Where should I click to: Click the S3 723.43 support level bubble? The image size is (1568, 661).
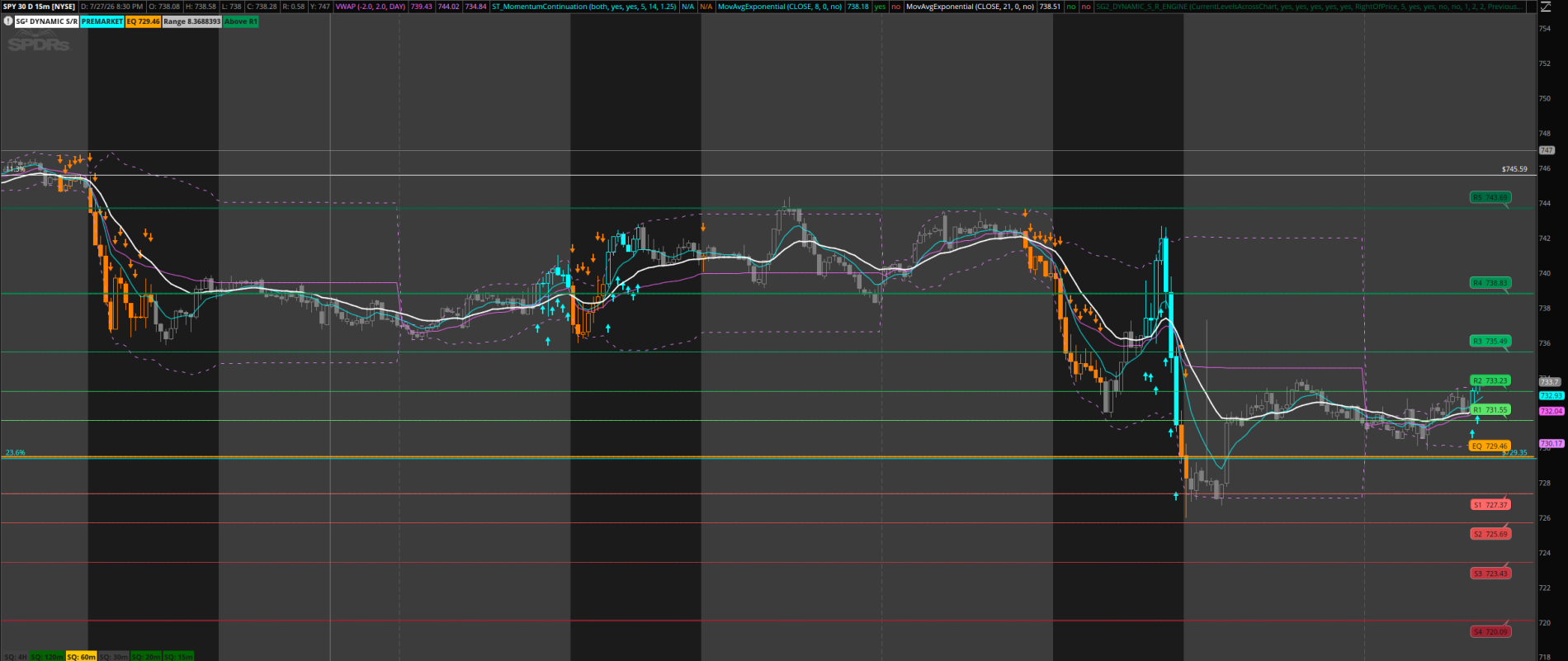point(1490,574)
